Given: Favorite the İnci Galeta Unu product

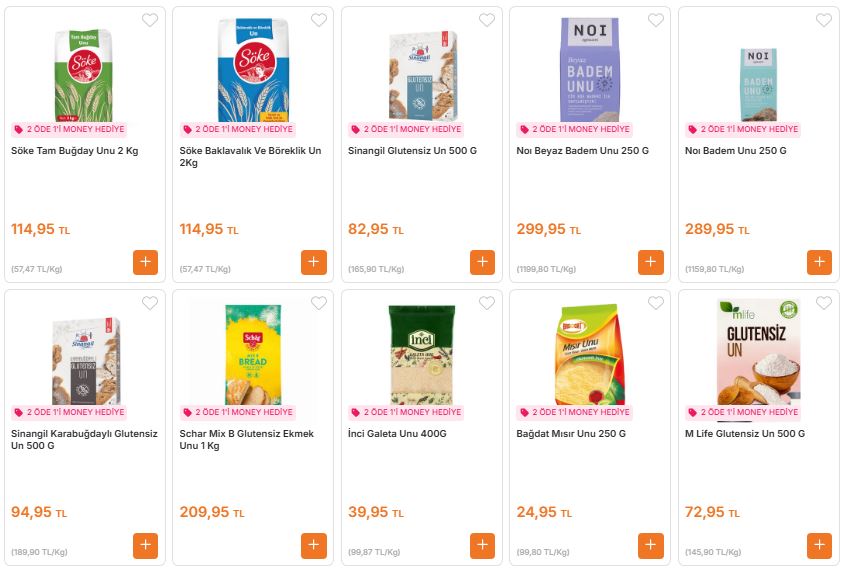Looking at the screenshot, I should (x=487, y=303).
